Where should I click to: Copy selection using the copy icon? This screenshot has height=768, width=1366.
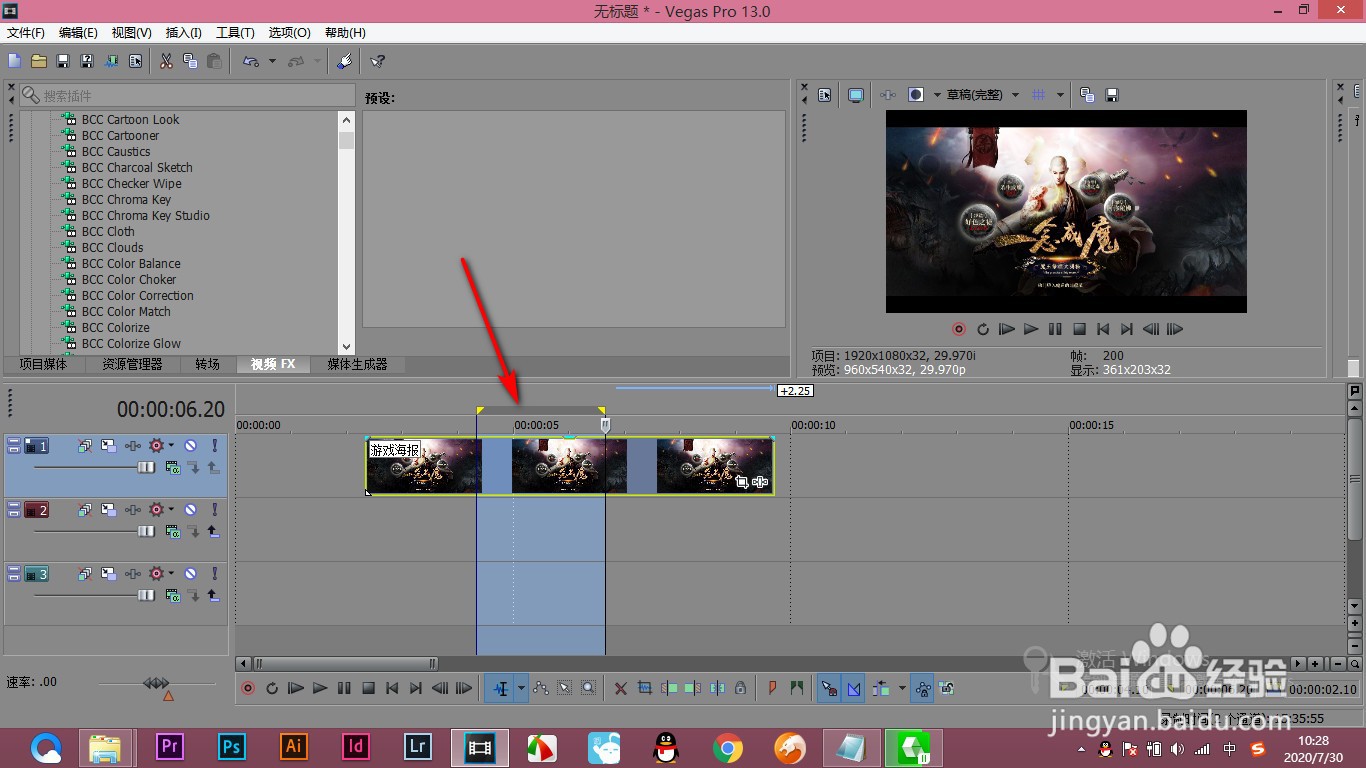tap(190, 61)
